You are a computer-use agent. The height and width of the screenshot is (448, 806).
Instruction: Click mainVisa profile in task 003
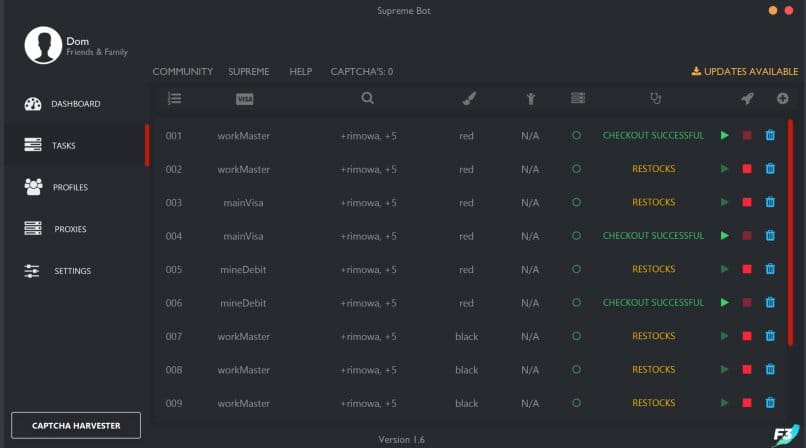coord(243,202)
